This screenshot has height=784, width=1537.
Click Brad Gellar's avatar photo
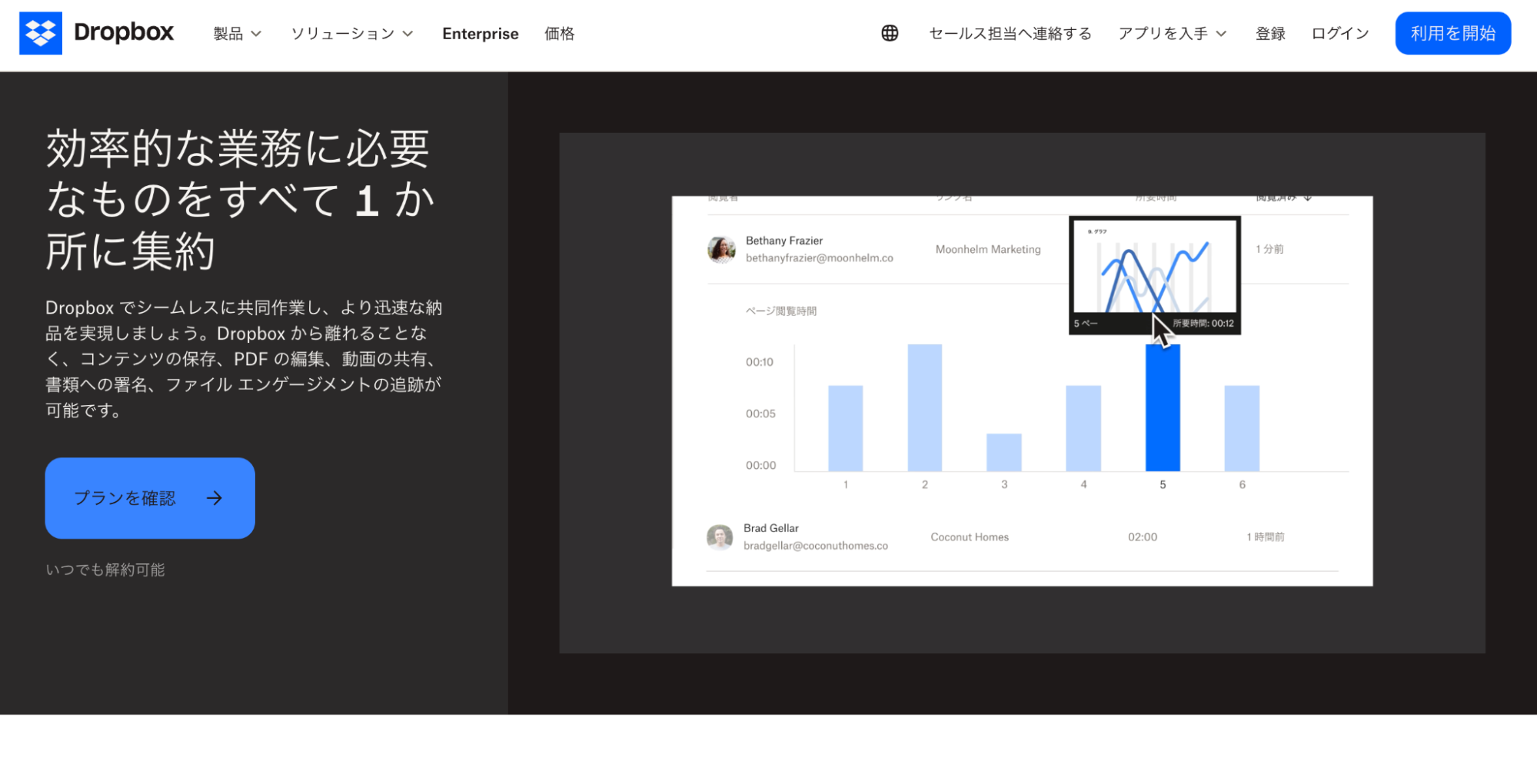click(720, 537)
